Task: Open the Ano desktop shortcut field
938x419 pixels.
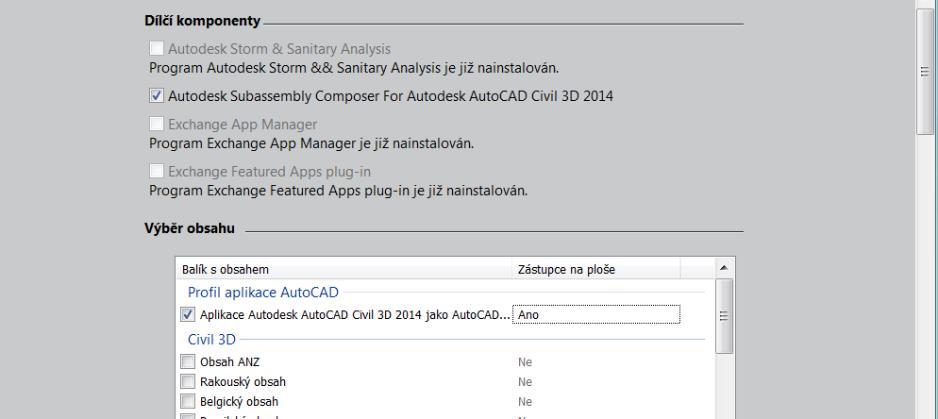Action: tap(596, 314)
